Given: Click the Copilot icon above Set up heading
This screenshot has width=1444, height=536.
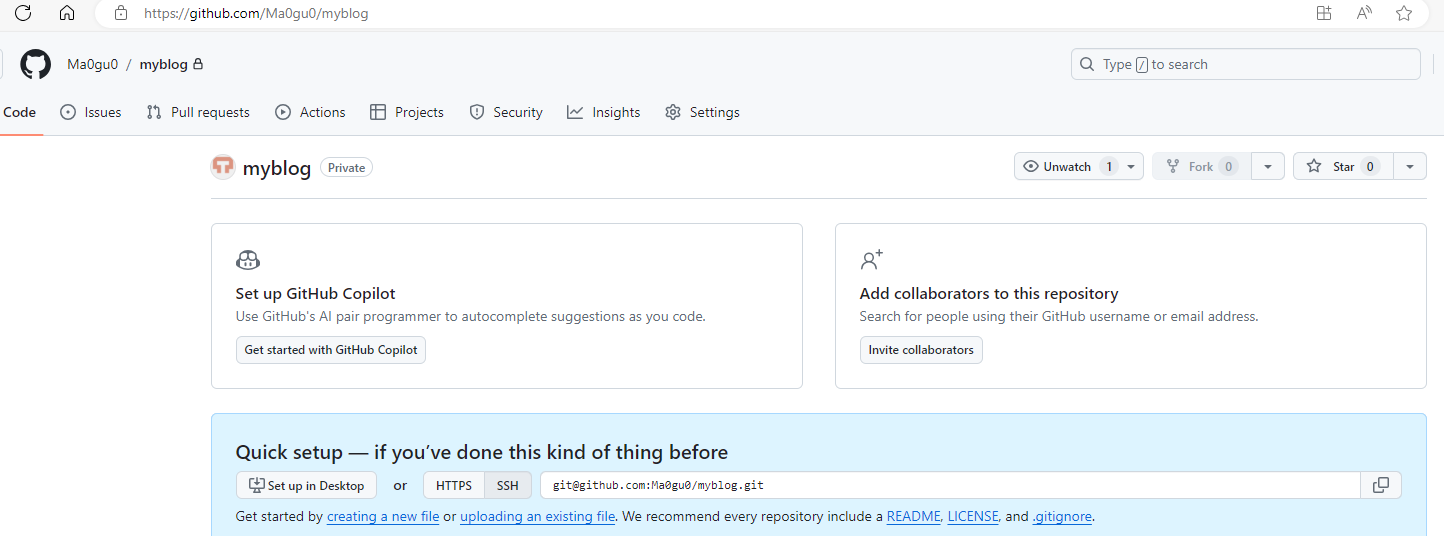Looking at the screenshot, I should (x=248, y=261).
